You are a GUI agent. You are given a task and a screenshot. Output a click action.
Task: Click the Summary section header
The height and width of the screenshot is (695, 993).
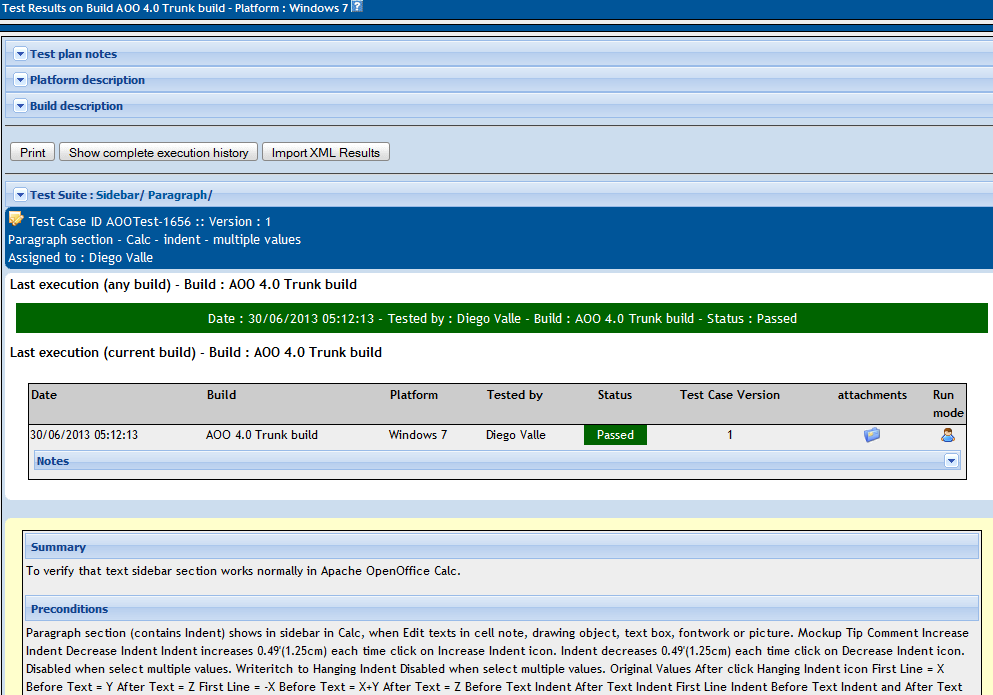click(502, 547)
